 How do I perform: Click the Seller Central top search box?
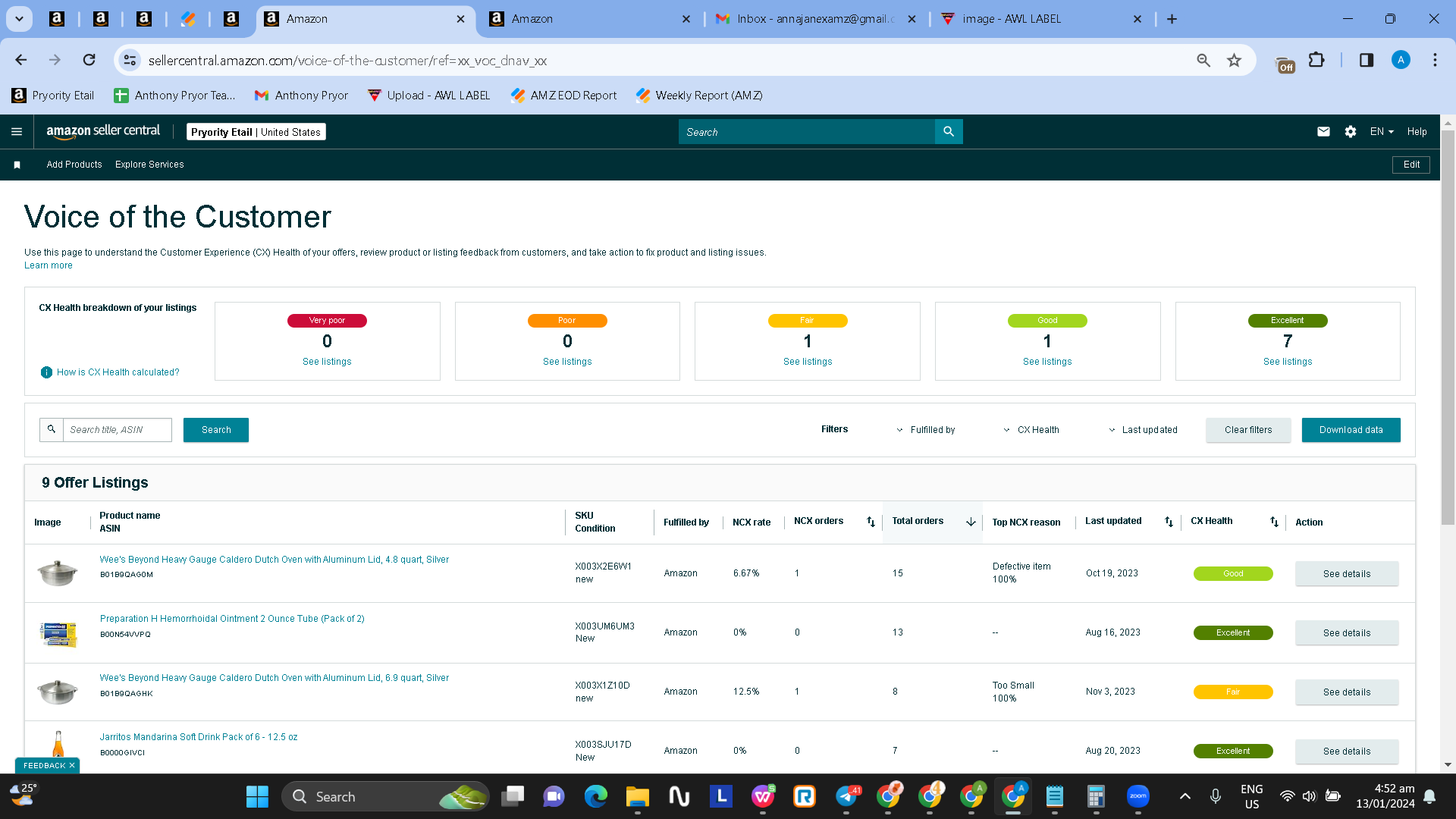(x=807, y=132)
